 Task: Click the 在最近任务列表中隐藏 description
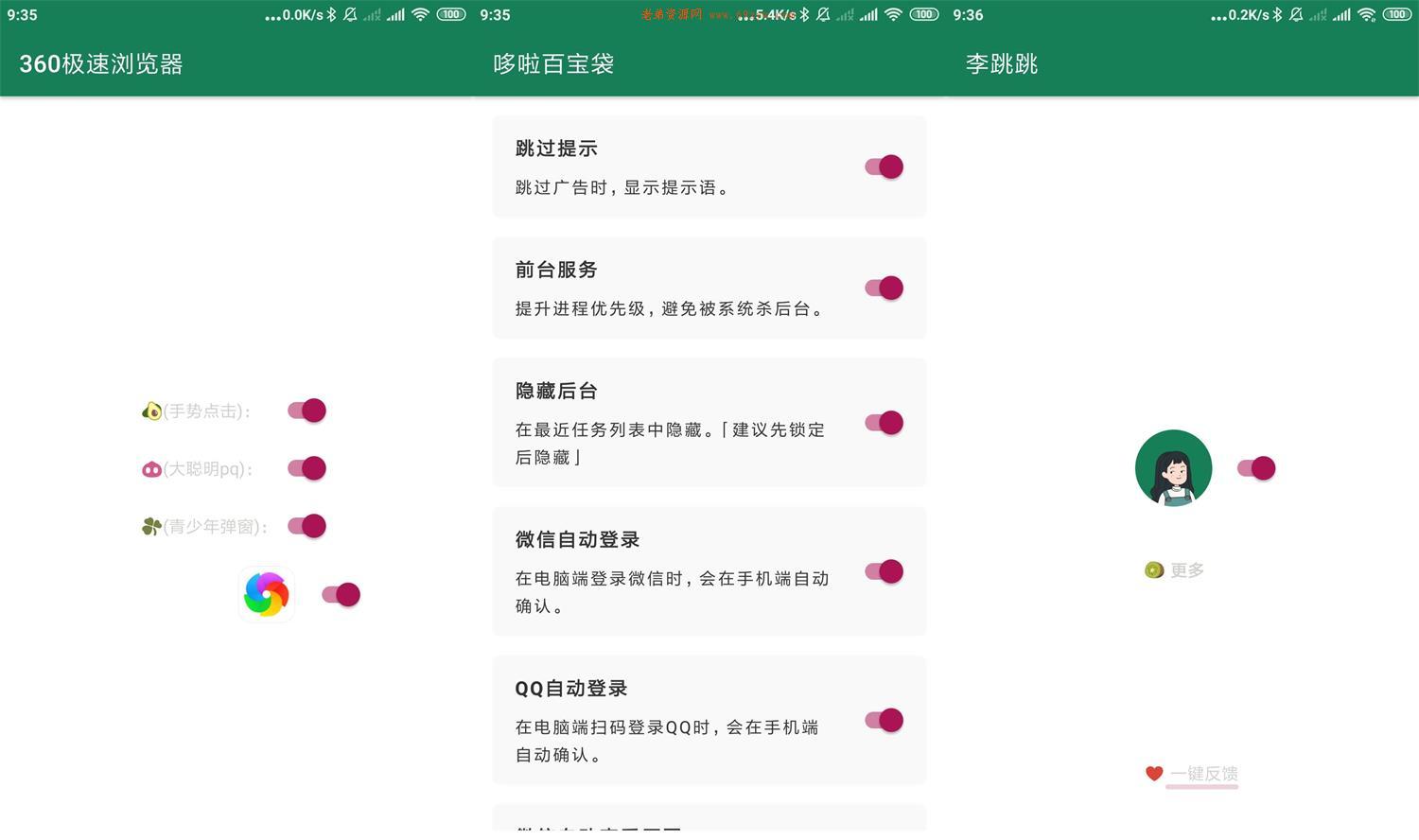(x=670, y=443)
